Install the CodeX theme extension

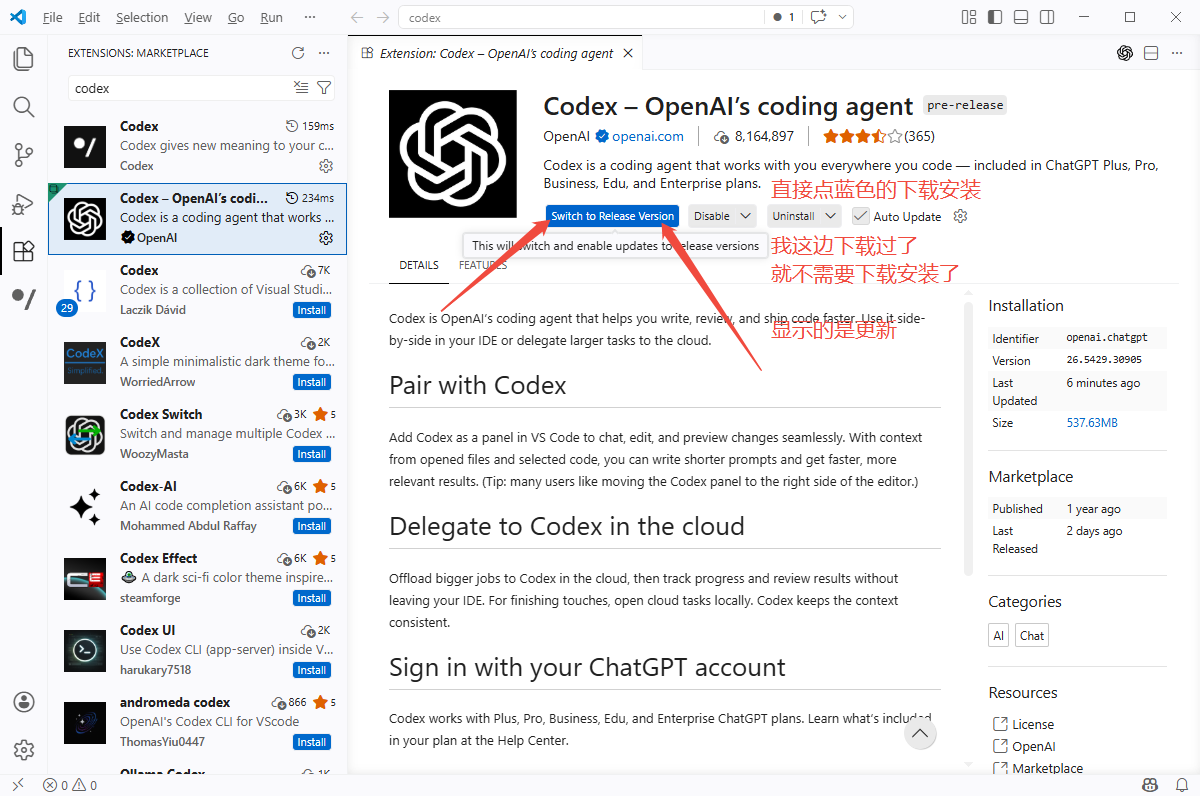[312, 382]
